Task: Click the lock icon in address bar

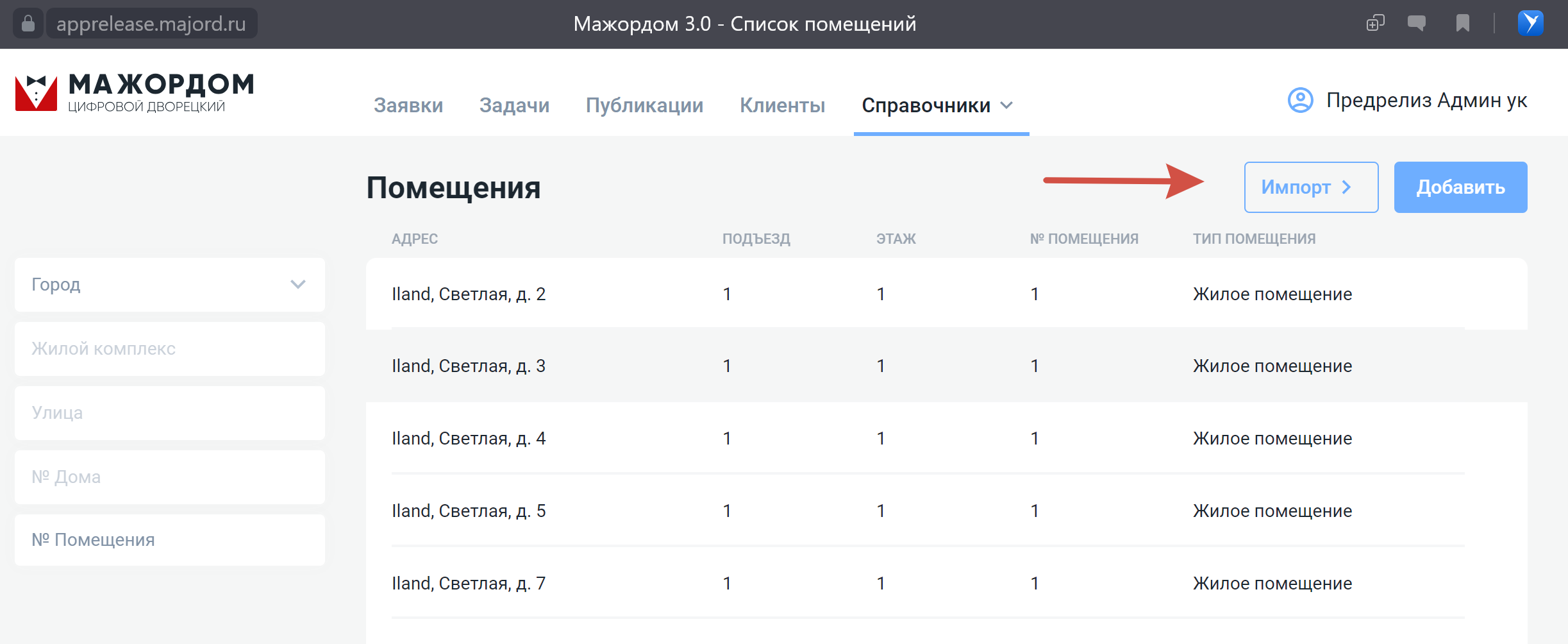Action: [x=28, y=24]
